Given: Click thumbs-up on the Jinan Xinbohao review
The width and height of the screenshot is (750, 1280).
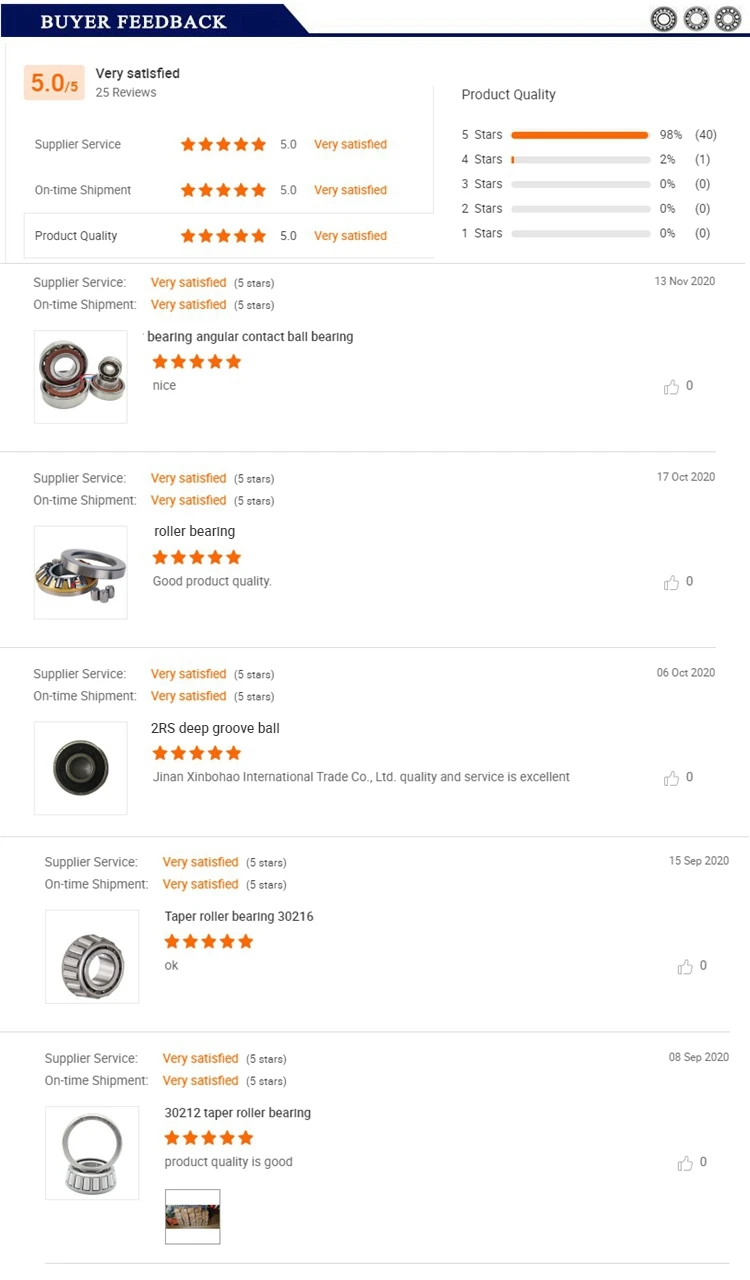Looking at the screenshot, I should tap(671, 779).
